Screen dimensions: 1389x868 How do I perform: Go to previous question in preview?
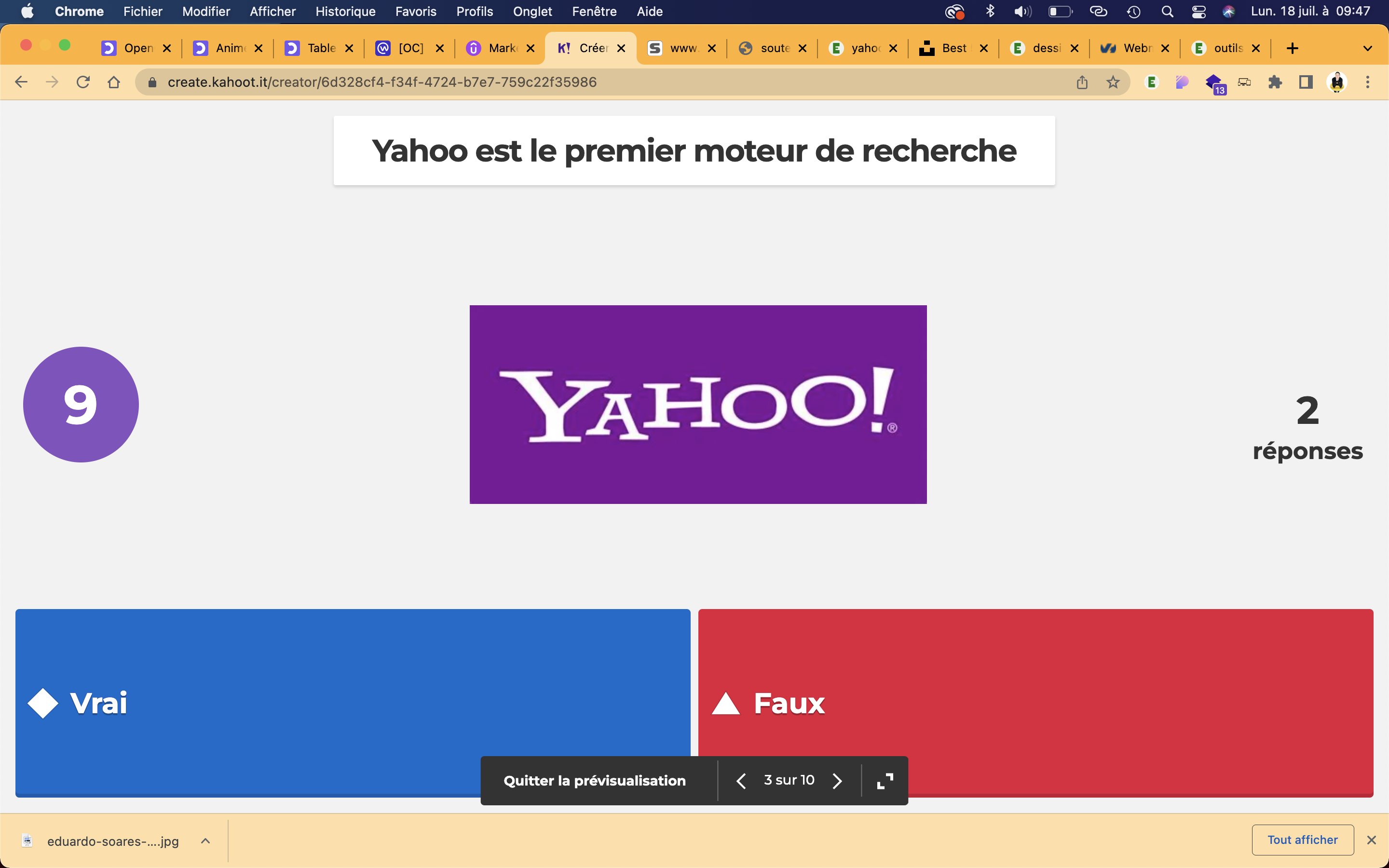(x=741, y=781)
